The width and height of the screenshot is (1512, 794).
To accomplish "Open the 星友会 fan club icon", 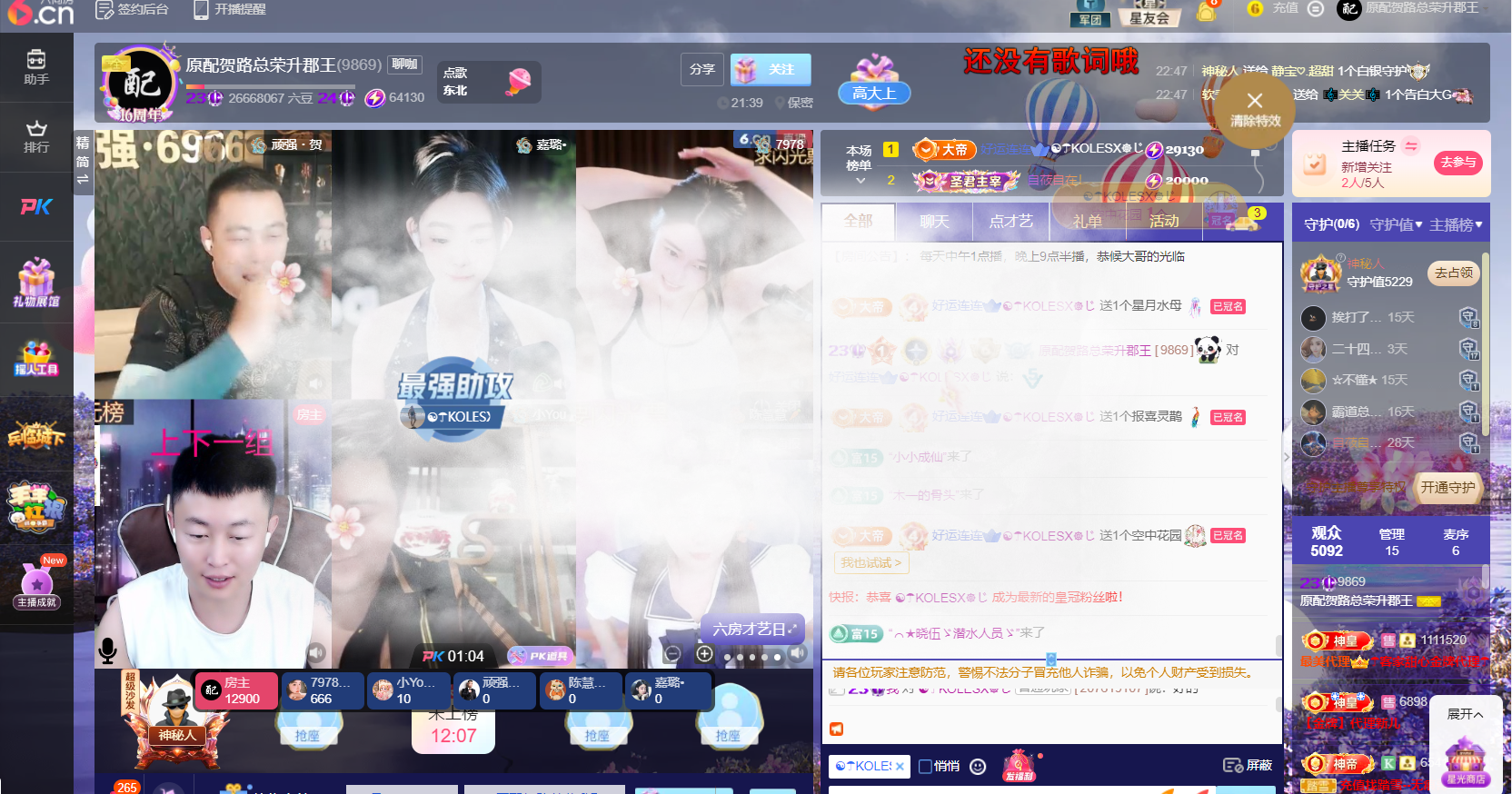I will click(x=1149, y=13).
